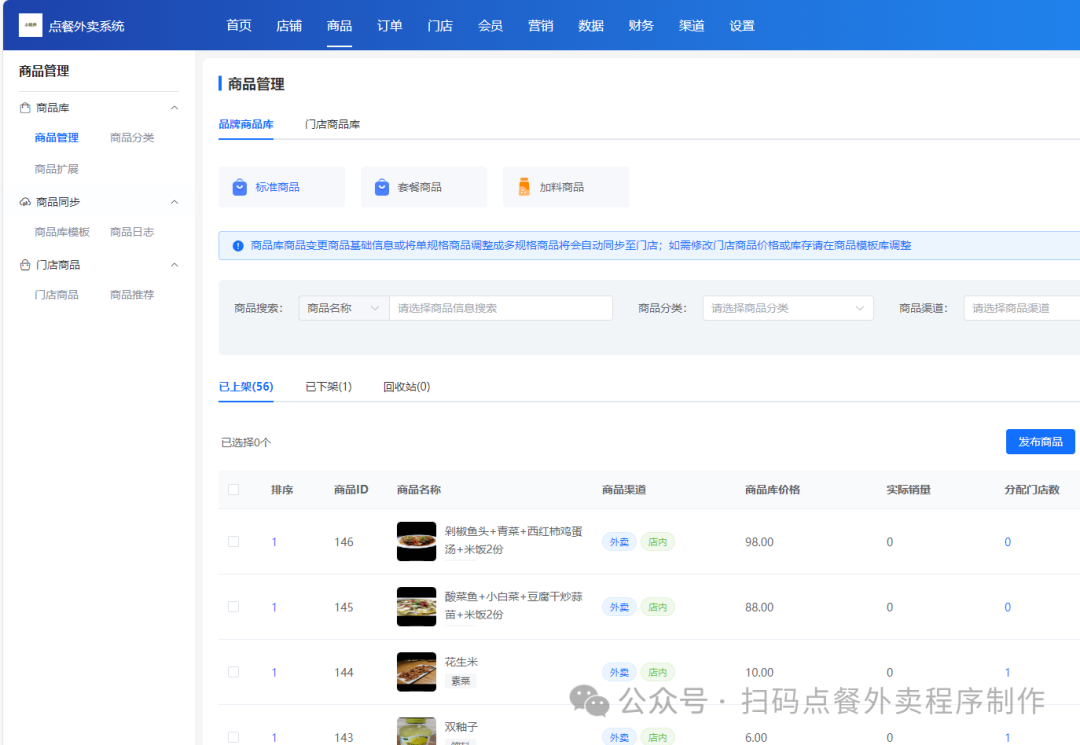
Task: Click the 标准商品 shopping bag icon
Action: click(x=240, y=187)
